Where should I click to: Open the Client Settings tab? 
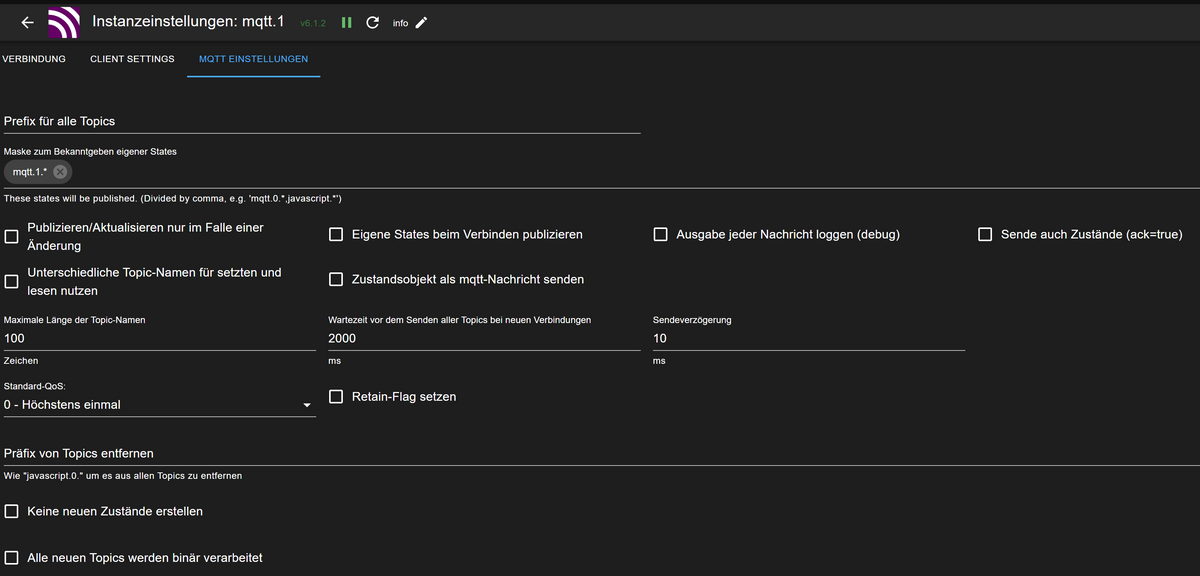(132, 59)
